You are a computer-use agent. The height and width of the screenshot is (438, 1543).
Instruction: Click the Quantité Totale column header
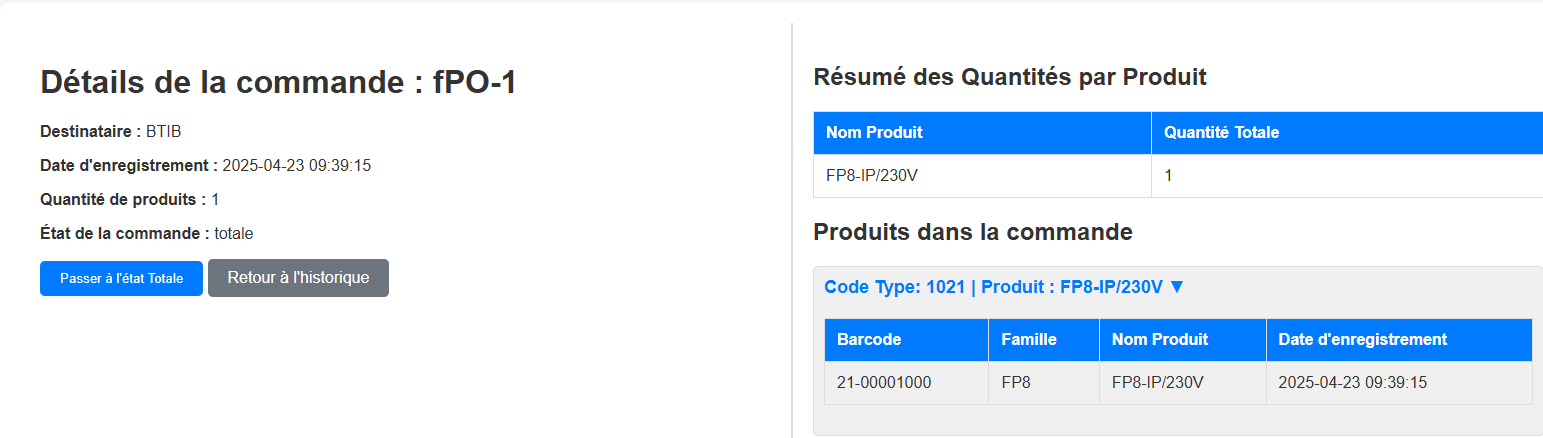(1221, 132)
